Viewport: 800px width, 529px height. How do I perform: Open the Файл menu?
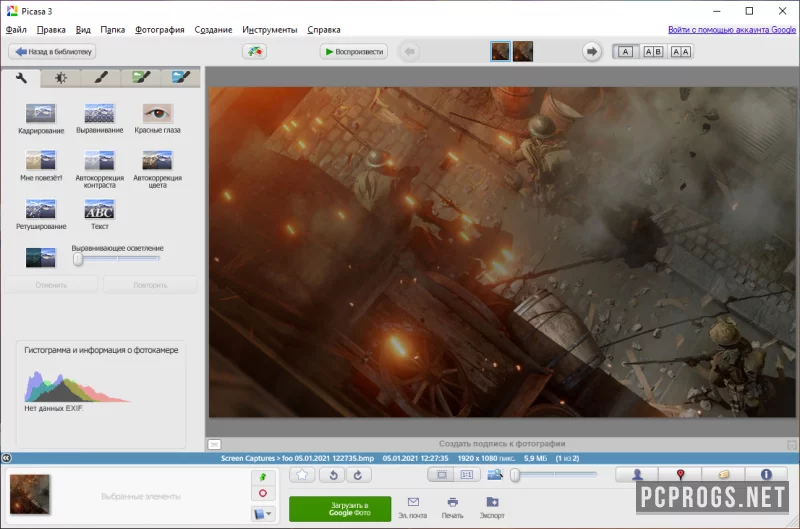[16, 30]
